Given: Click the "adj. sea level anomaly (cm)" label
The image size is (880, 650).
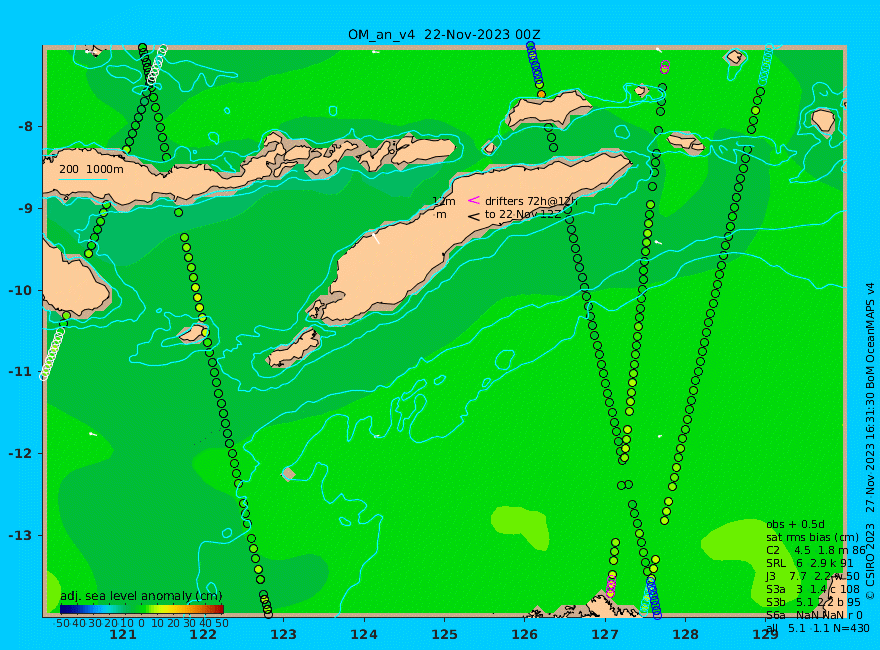Looking at the screenshot, I should [141, 596].
